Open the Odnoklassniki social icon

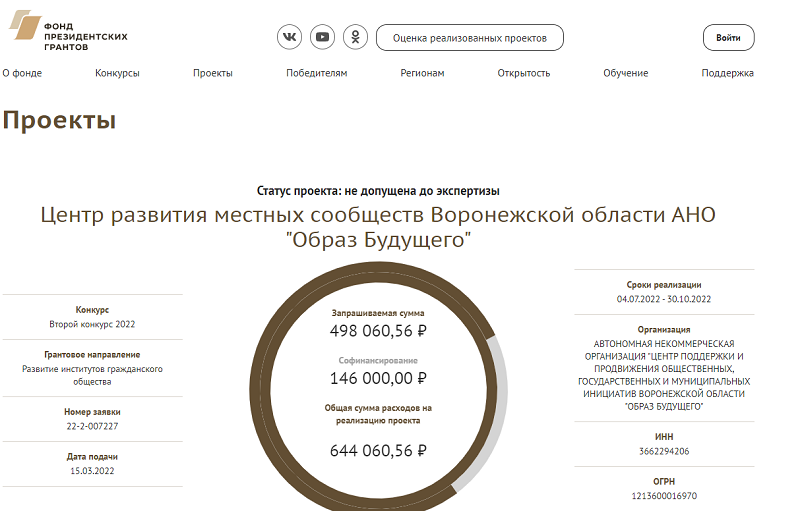coord(356,37)
